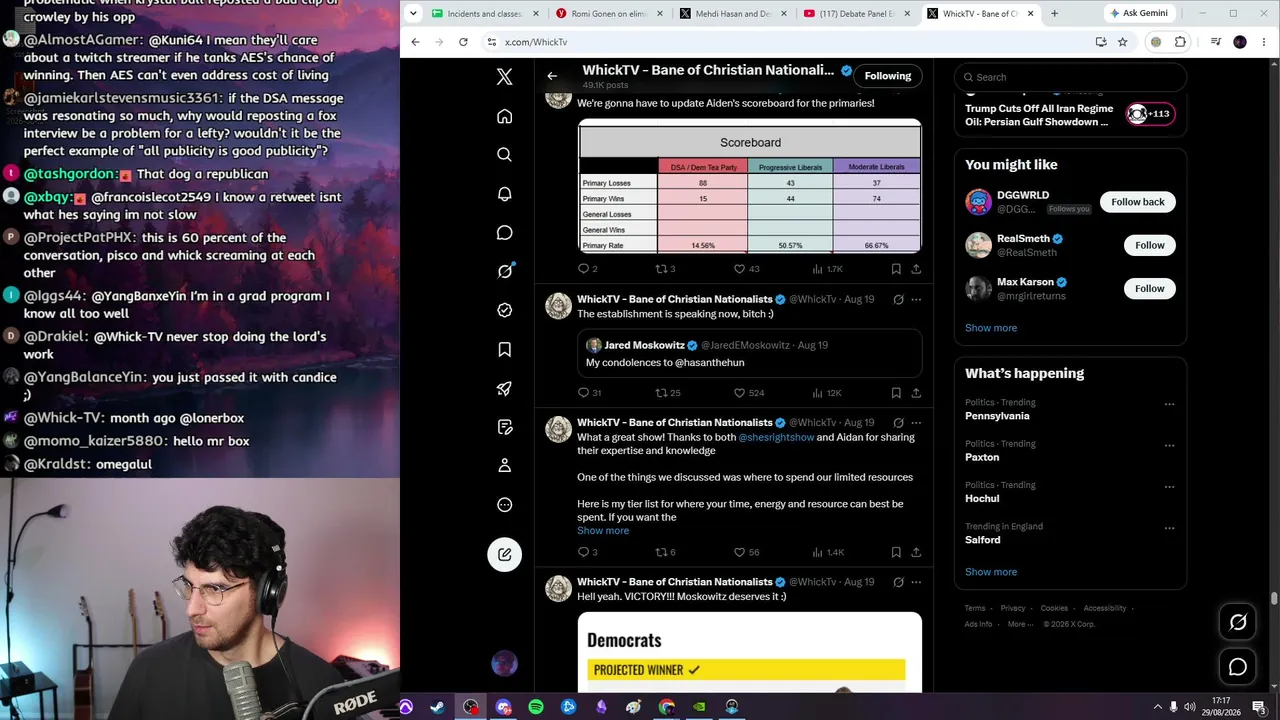Open the X logo home icon
This screenshot has height=720, width=1280.
pyautogui.click(x=504, y=77)
